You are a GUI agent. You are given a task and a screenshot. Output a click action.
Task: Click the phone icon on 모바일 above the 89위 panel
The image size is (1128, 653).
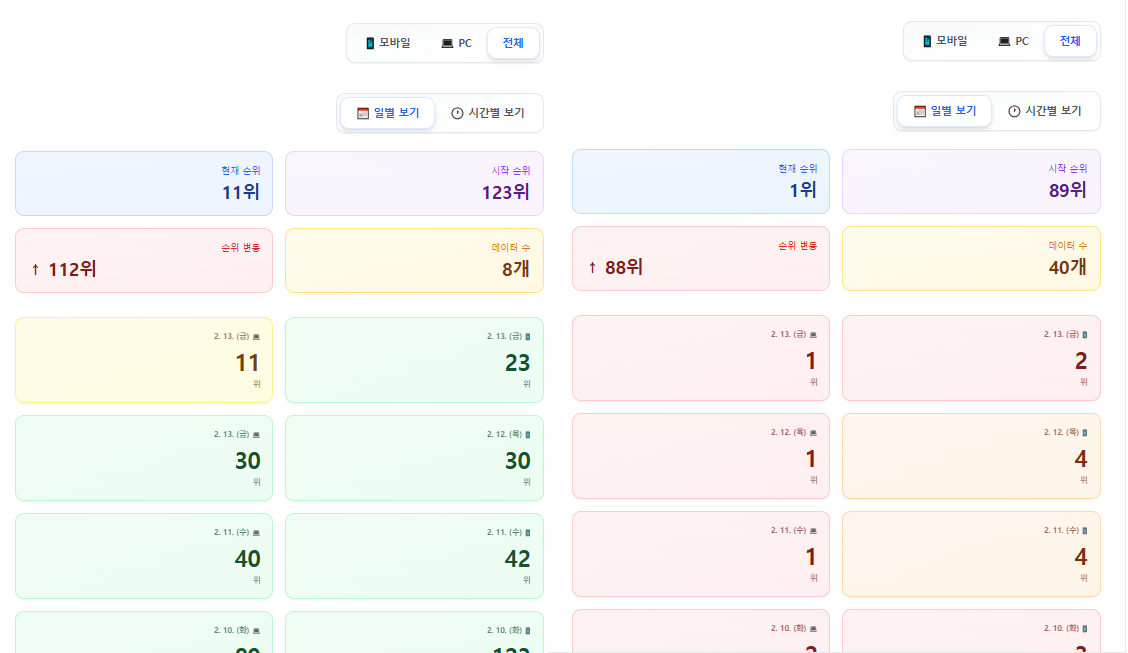pos(927,41)
